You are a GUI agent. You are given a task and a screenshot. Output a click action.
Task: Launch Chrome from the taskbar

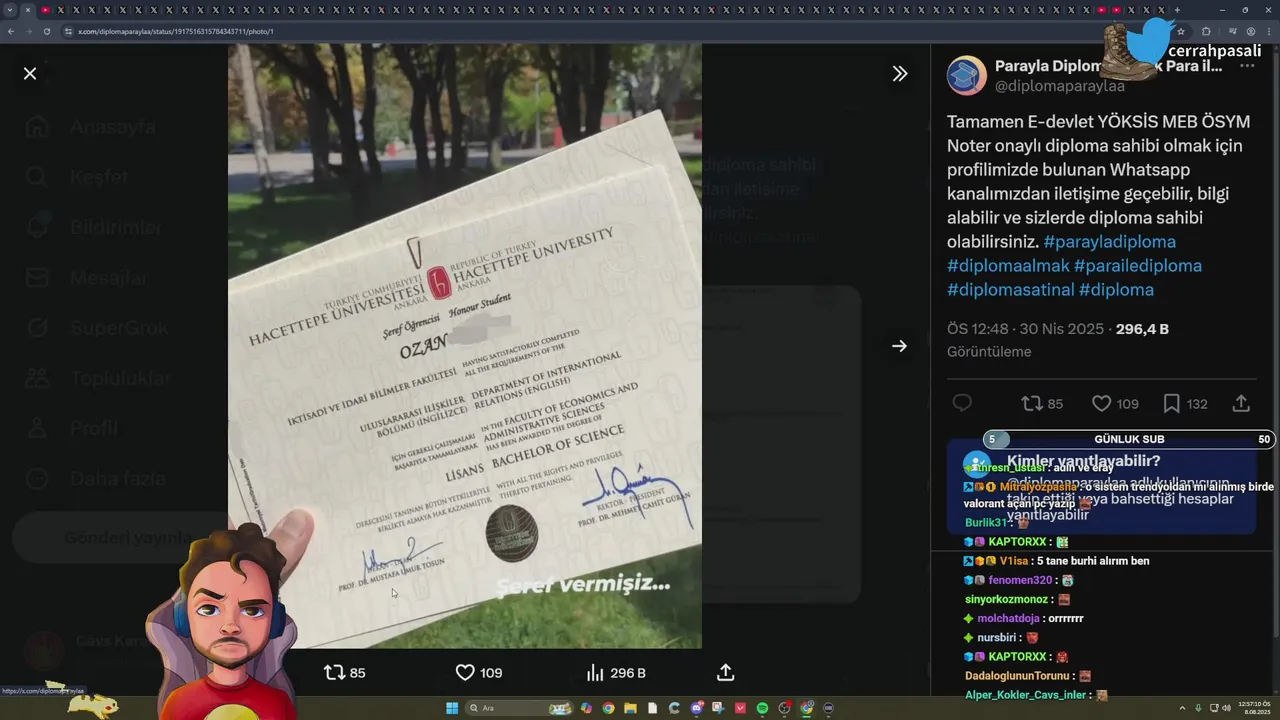608,708
